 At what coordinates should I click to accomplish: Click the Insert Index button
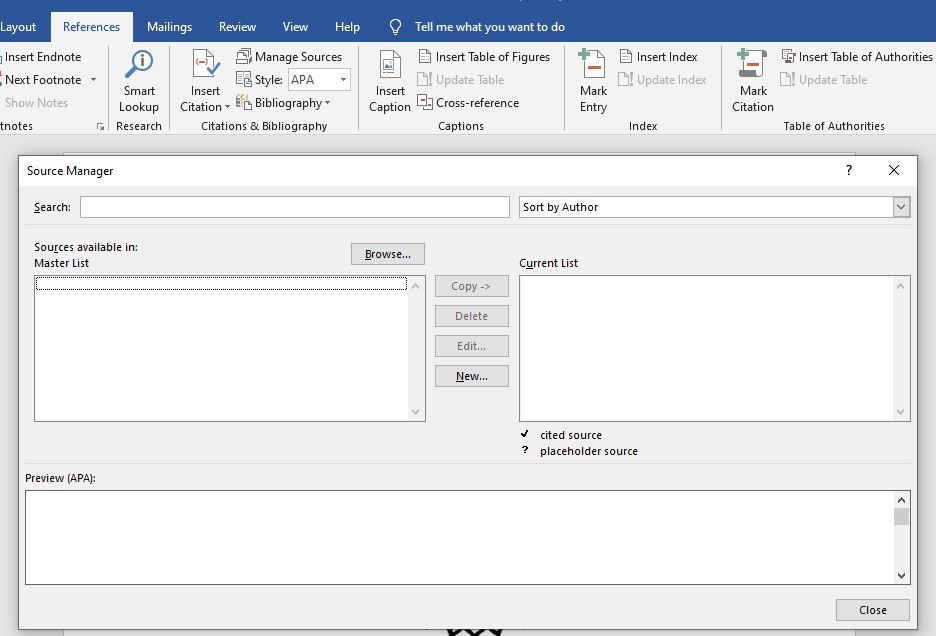658,57
